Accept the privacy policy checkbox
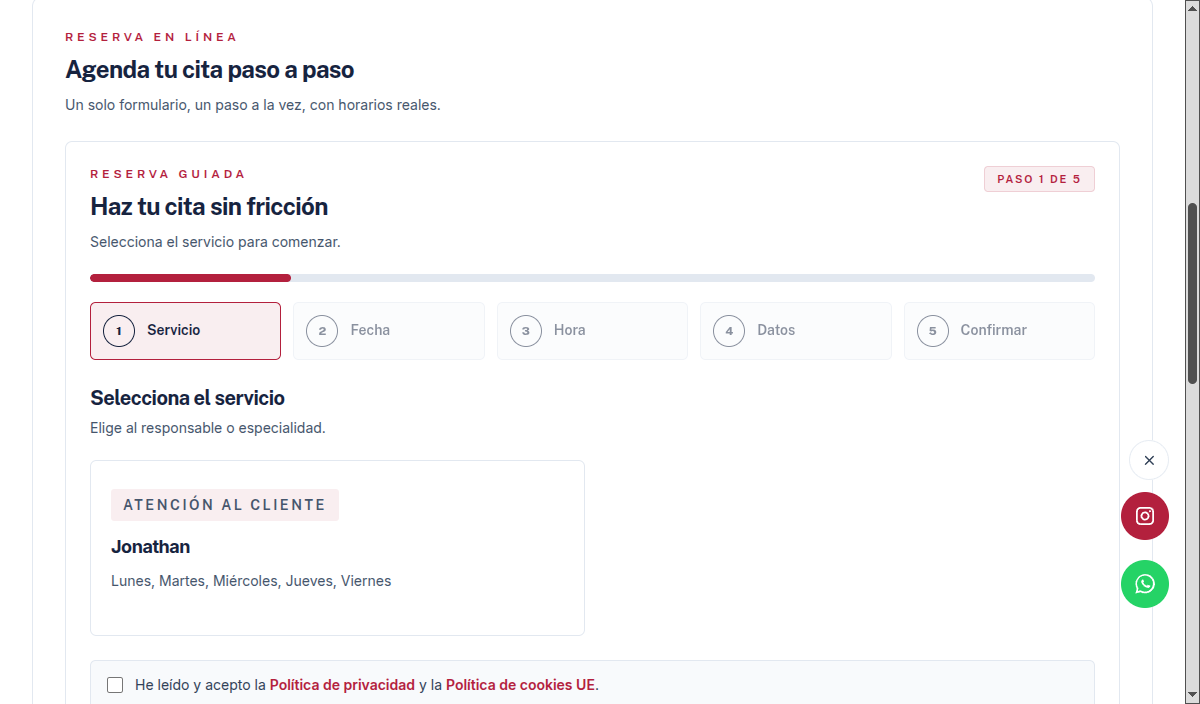Viewport: 1200px width, 704px height. pyautogui.click(x=115, y=685)
